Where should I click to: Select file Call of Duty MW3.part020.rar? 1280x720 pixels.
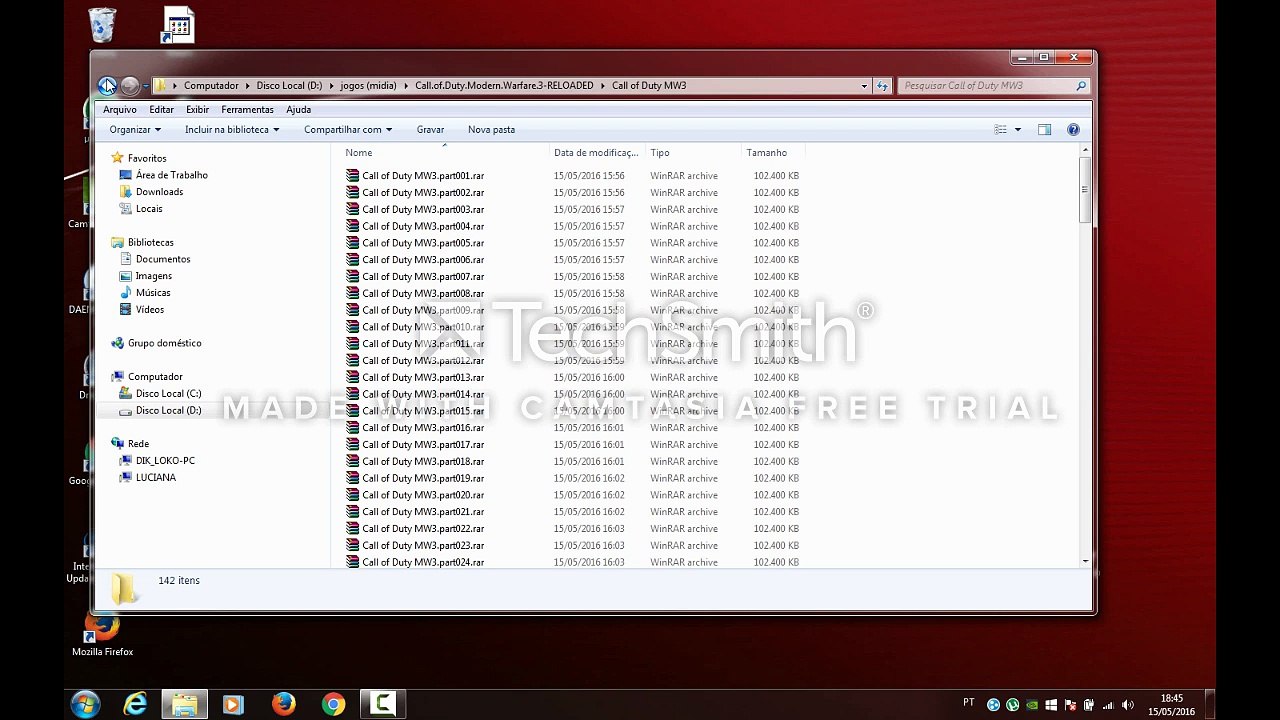coord(423,495)
